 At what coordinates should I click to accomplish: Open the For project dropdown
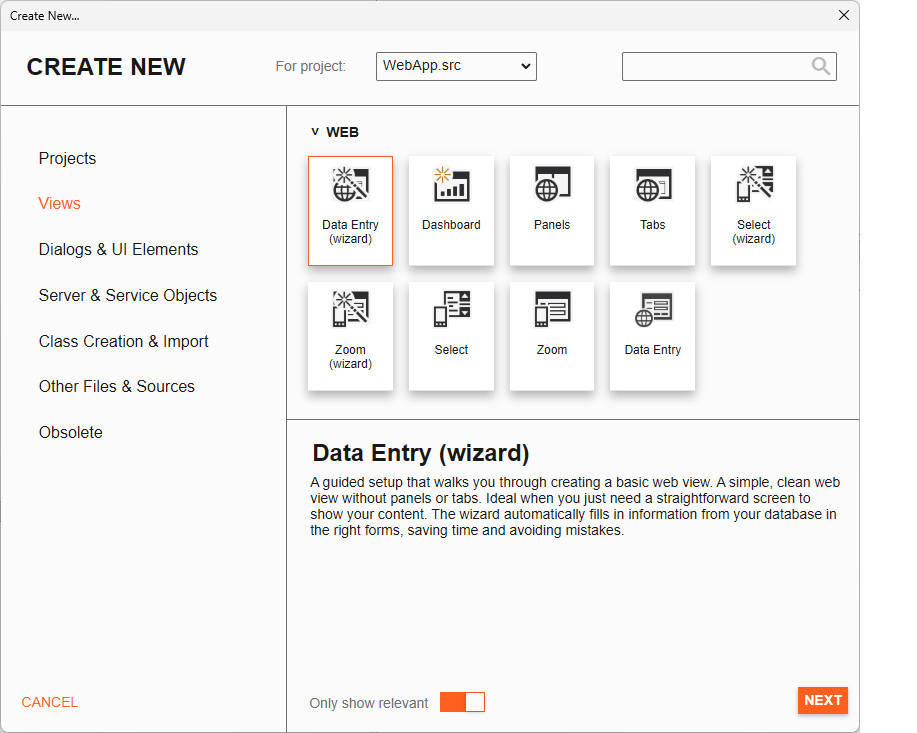click(x=456, y=66)
